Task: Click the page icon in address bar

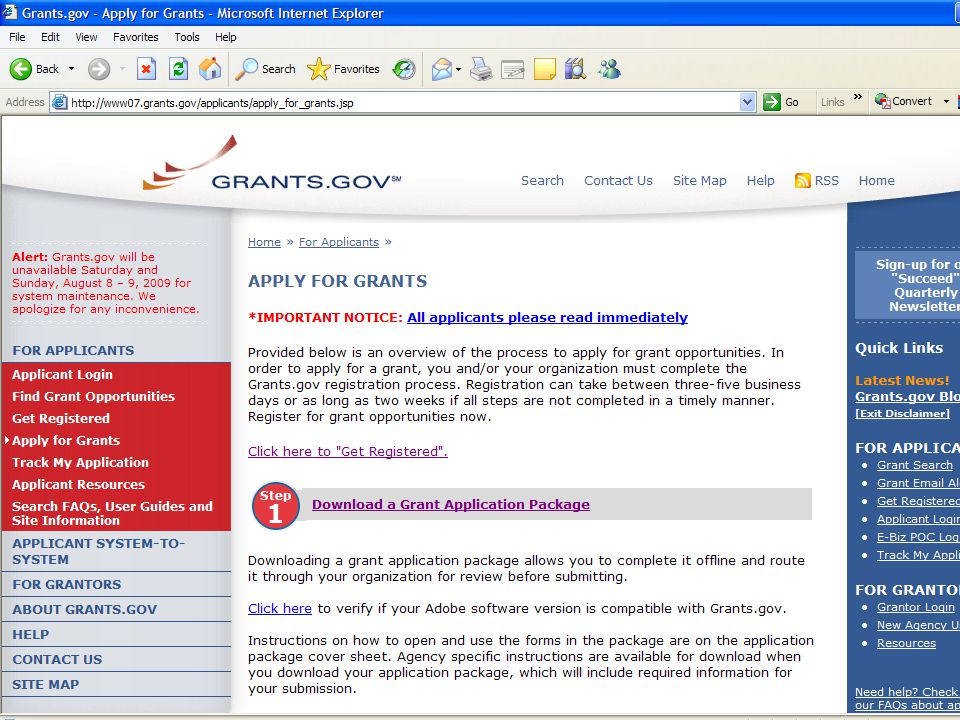Action: [59, 102]
